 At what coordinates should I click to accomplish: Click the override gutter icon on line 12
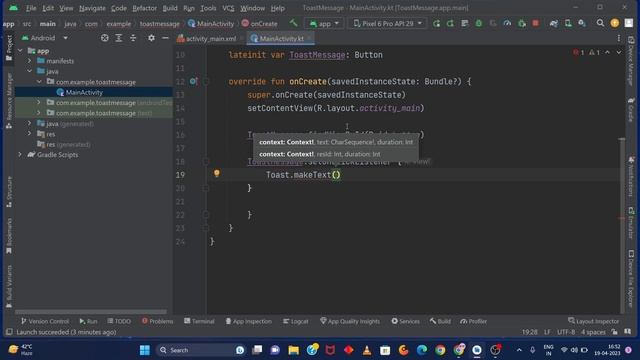193,81
